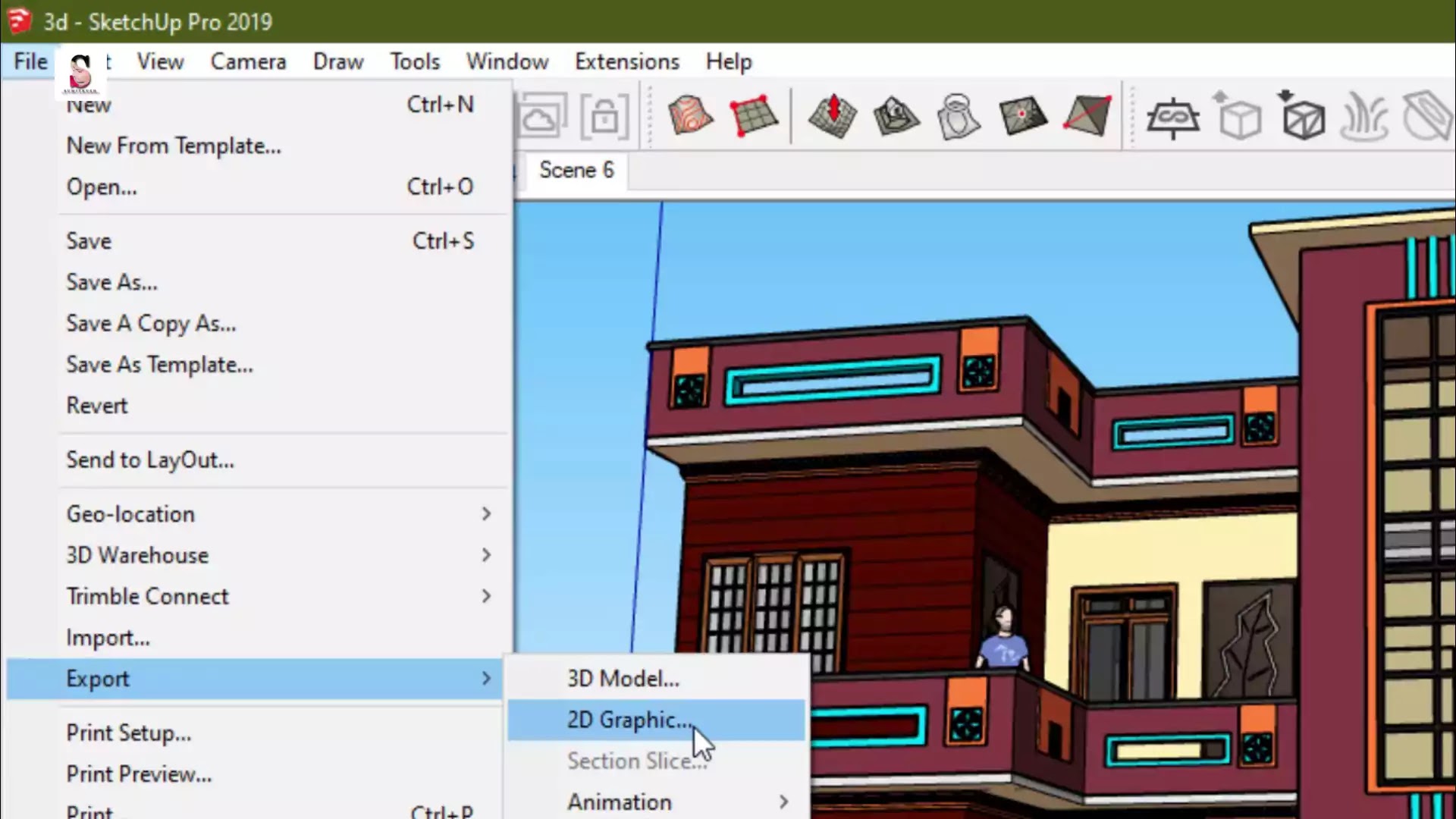
Task: Switch to the Scene 6 tab
Action: pos(576,170)
